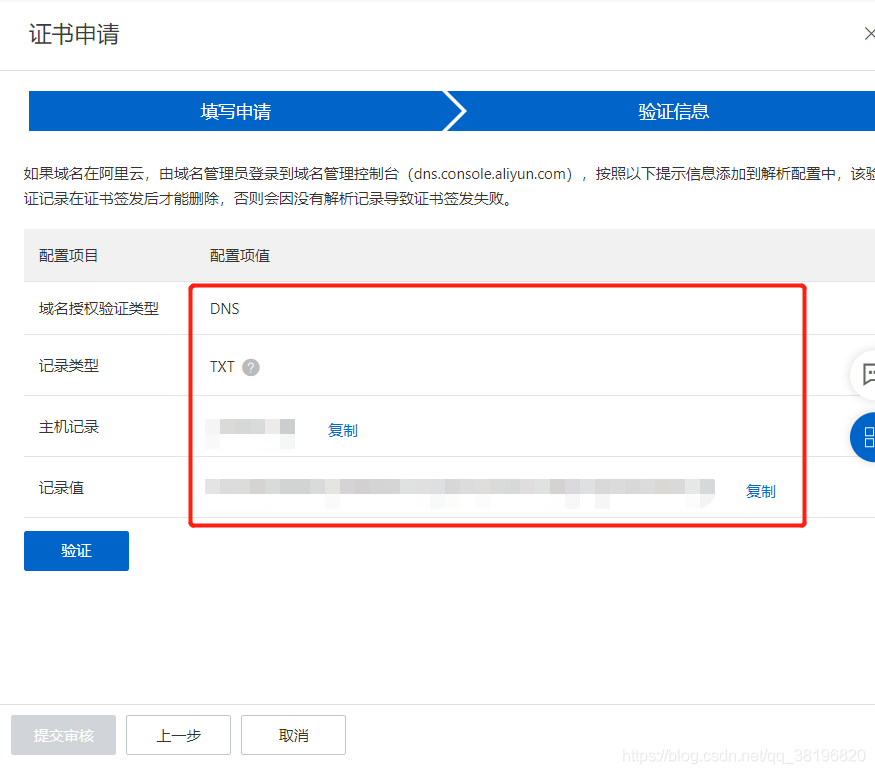
Task: Open the chat support floating icon
Action: [x=865, y=375]
